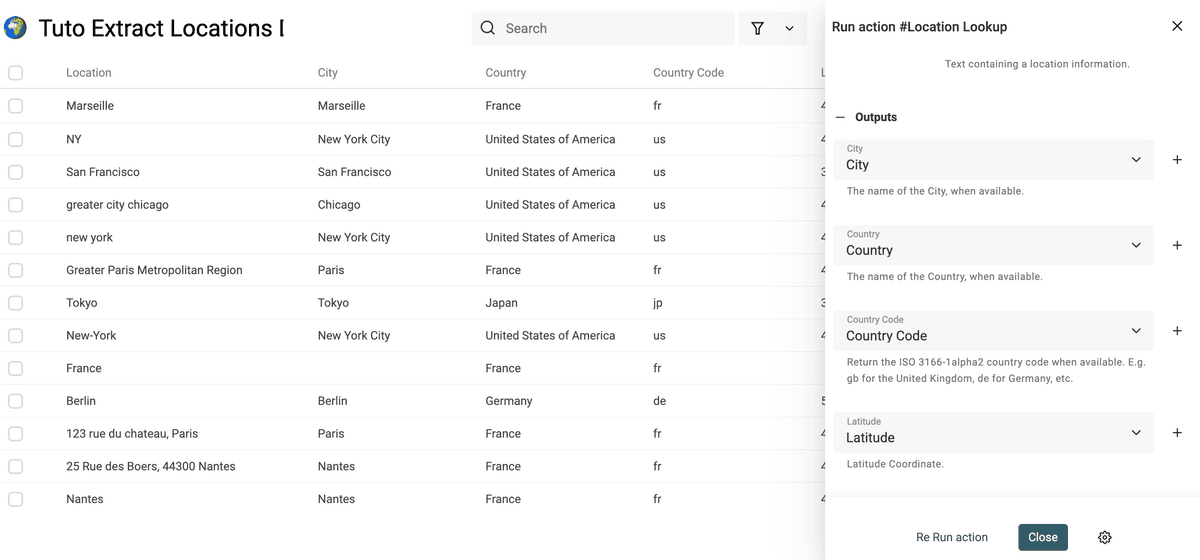Click the '123 rue du chateau, Paris' cell
Image resolution: width=1200 pixels, height=560 pixels.
(132, 433)
